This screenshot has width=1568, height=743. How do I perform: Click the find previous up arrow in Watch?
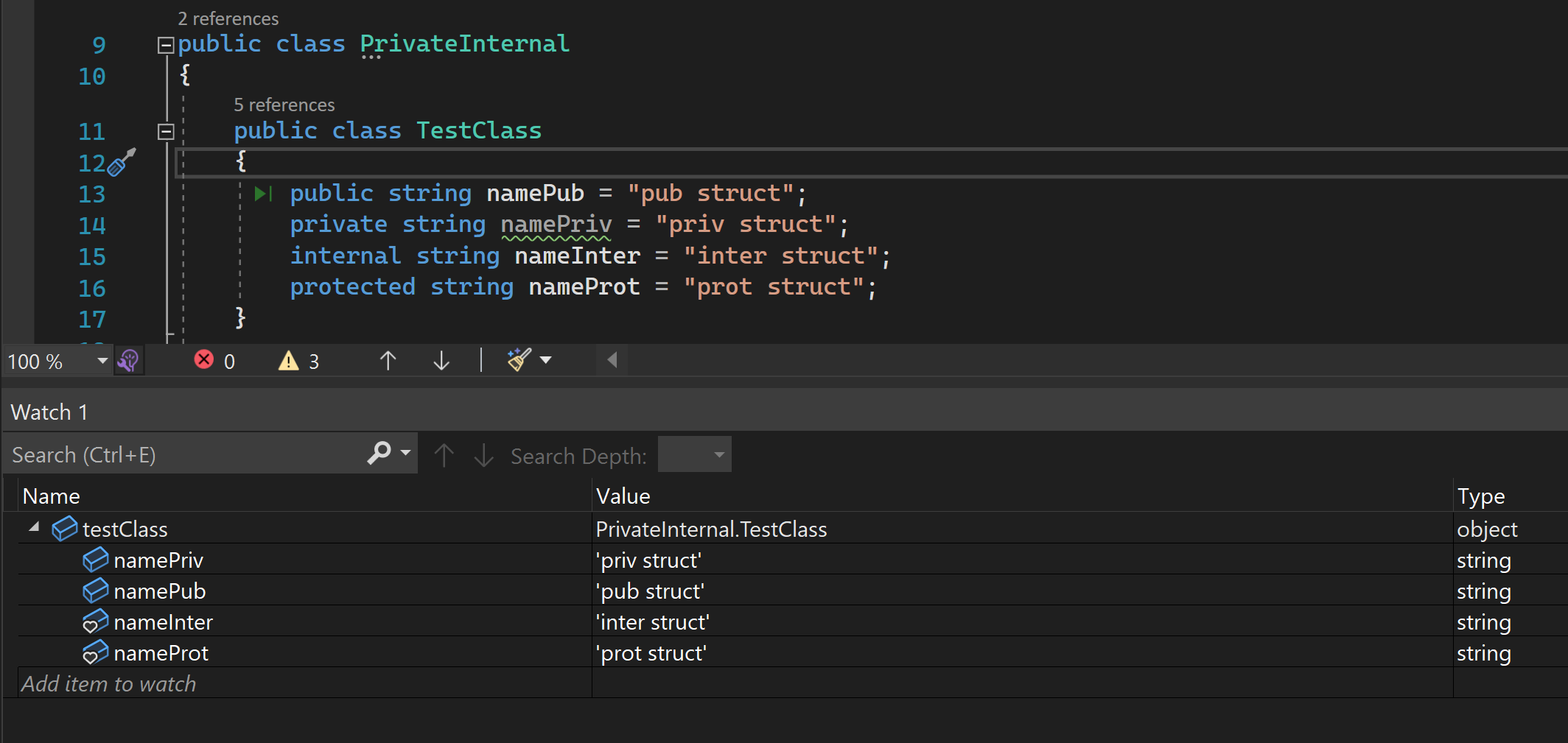click(x=444, y=455)
